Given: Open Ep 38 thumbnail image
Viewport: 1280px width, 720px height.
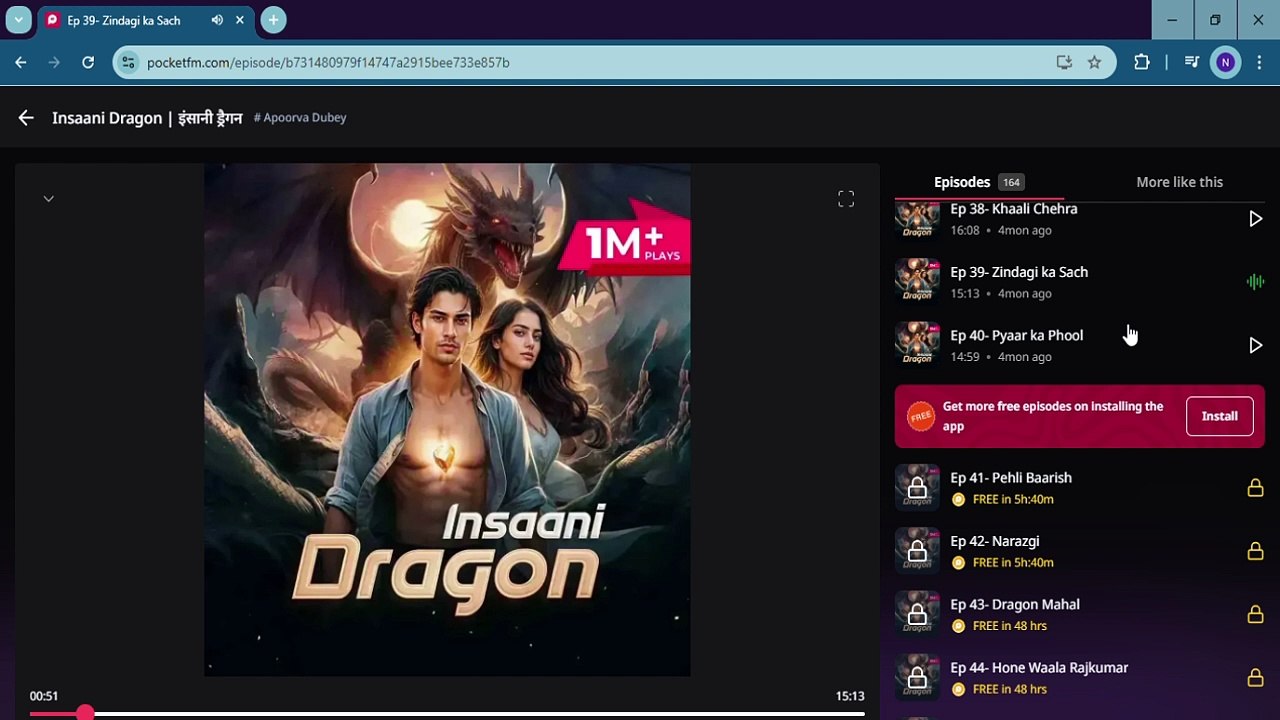Looking at the screenshot, I should 917,219.
